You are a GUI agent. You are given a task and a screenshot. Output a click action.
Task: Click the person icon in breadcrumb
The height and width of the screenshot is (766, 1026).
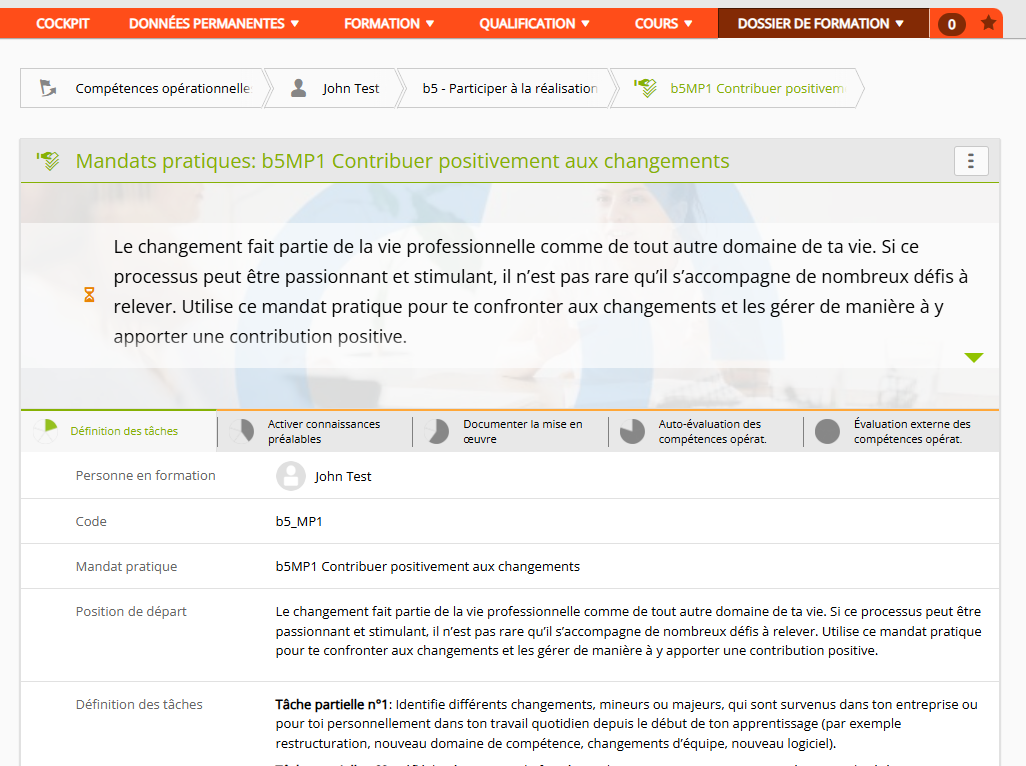(x=298, y=88)
